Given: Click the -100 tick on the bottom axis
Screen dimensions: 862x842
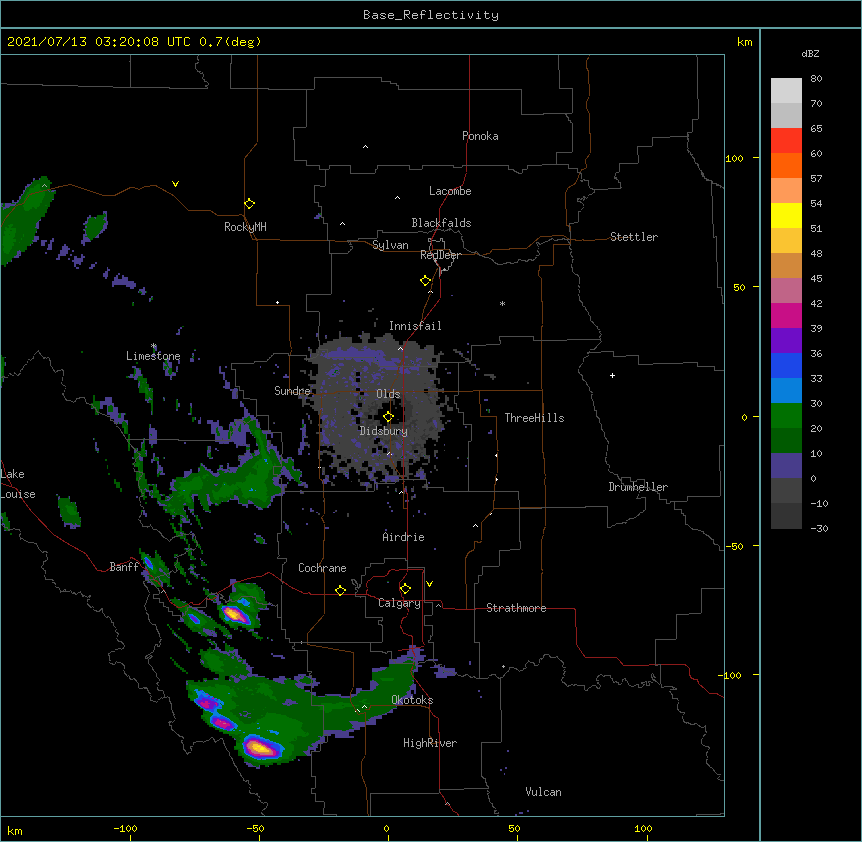Looking at the screenshot, I should point(125,828).
